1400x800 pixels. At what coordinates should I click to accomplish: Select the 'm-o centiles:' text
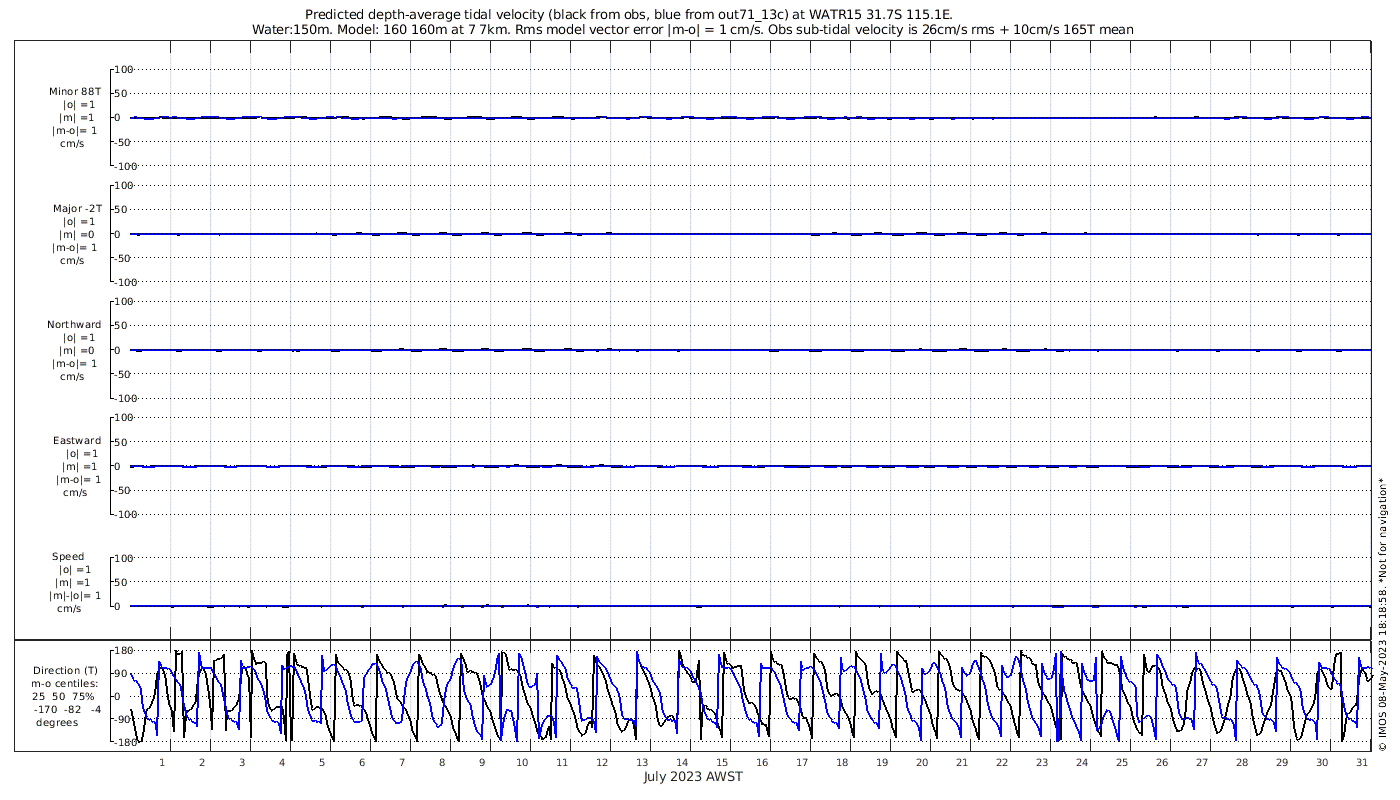click(x=65, y=684)
